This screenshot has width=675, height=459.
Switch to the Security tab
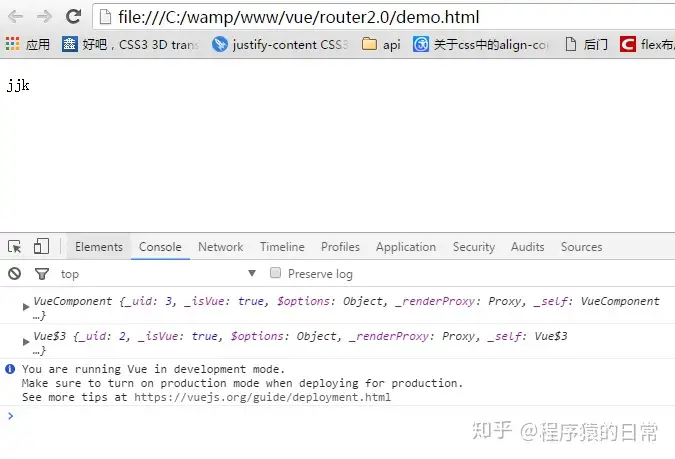click(x=474, y=247)
